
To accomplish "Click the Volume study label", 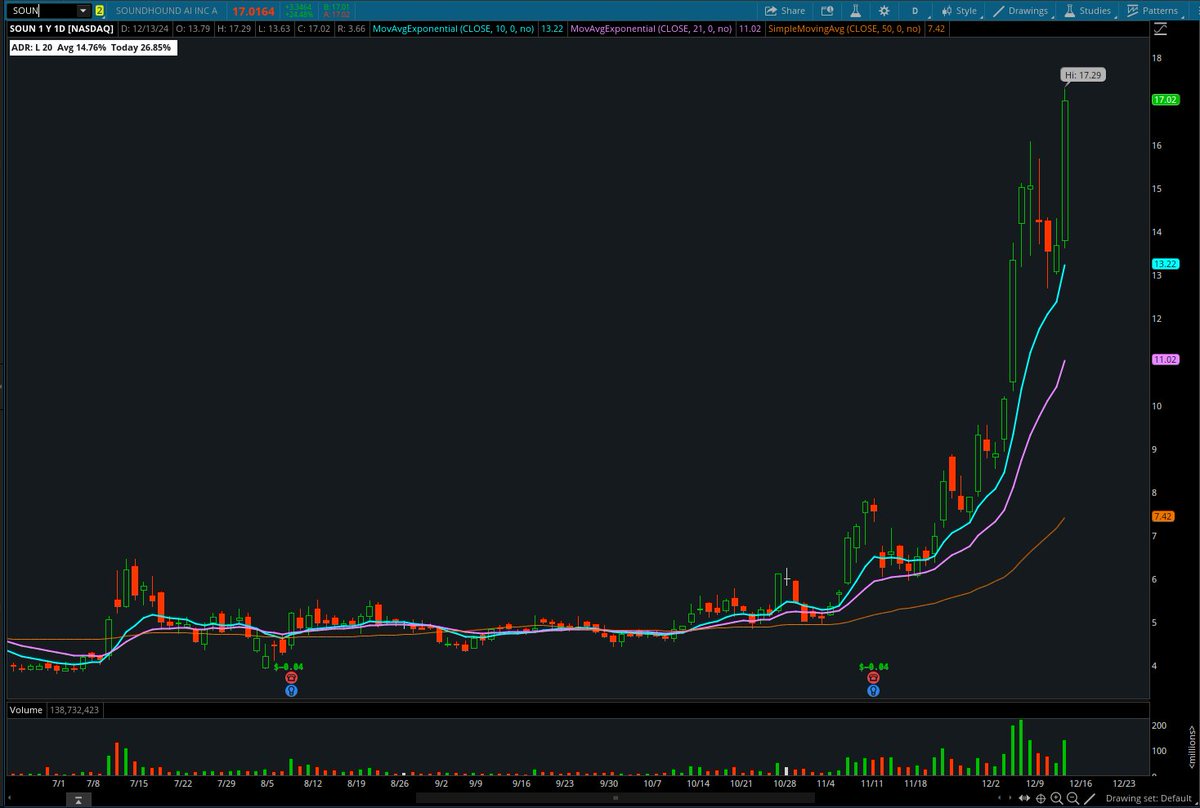I will (x=26, y=710).
